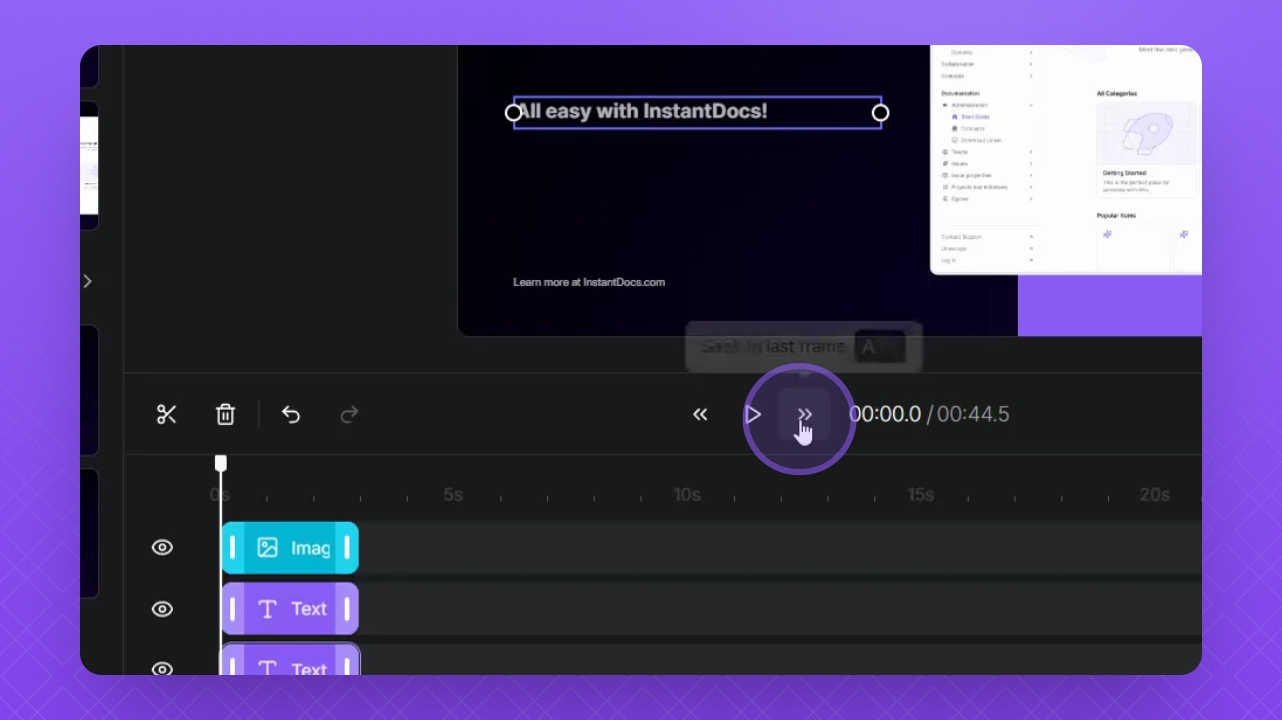Skip to the last frame
Screen dimensions: 1282x720
point(805,414)
